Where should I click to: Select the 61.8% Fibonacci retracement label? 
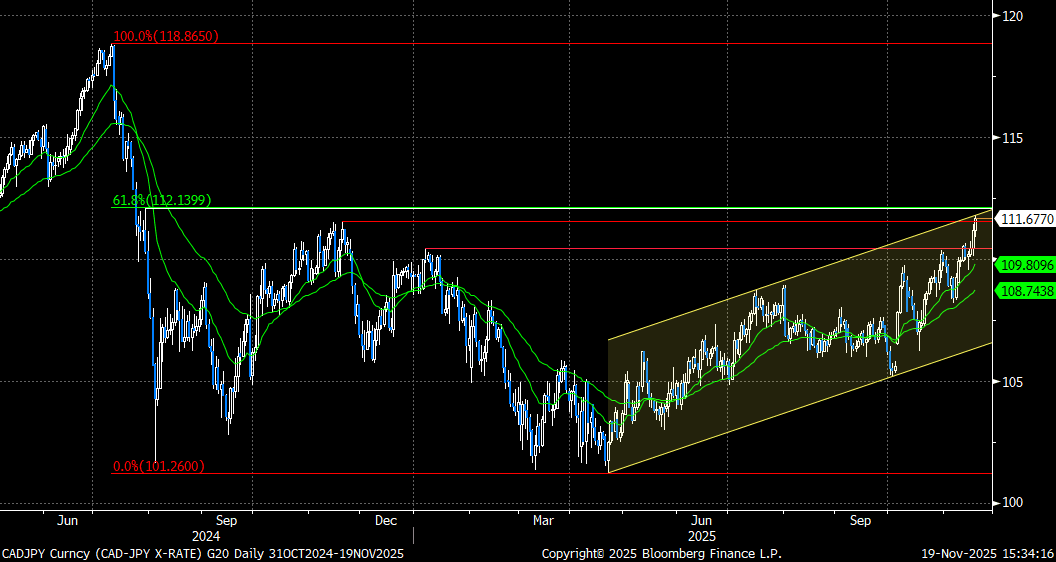point(164,201)
